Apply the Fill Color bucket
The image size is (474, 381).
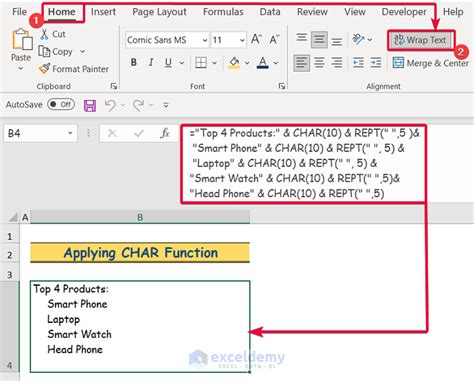click(x=234, y=62)
